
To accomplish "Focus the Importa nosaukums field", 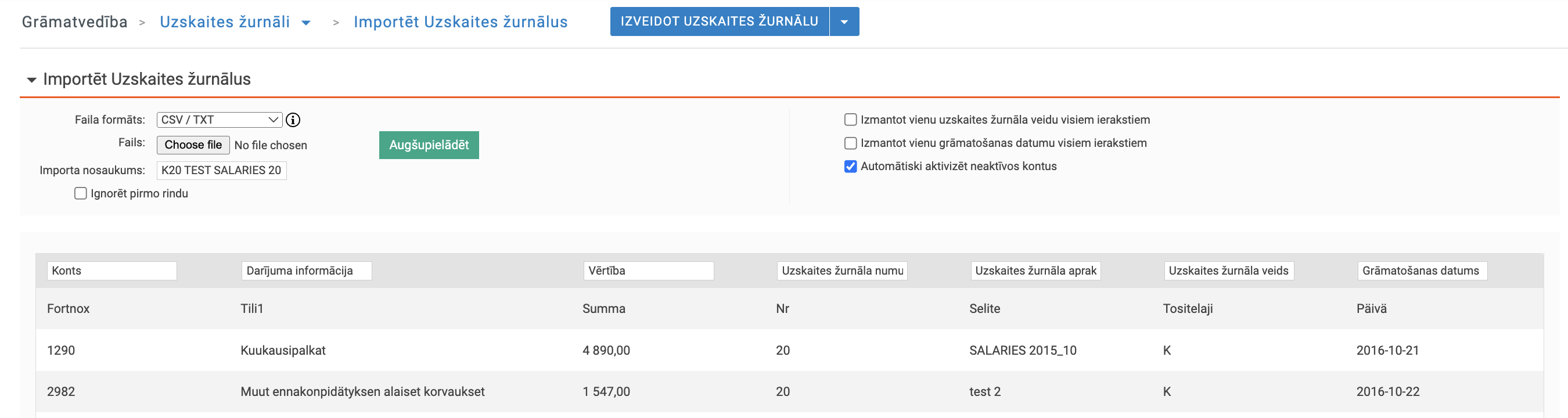I will click(222, 170).
